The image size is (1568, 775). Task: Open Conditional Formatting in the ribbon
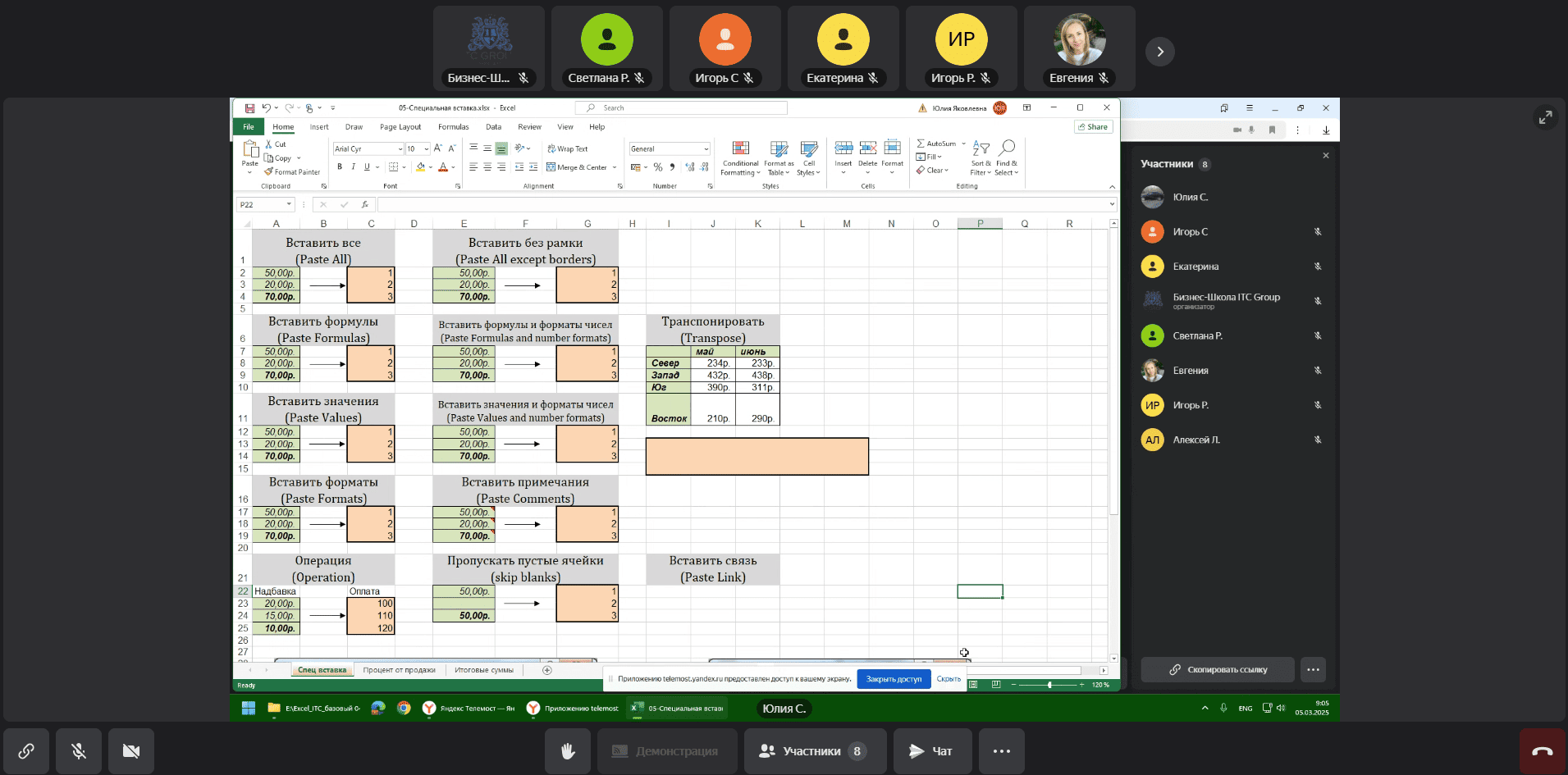click(740, 157)
